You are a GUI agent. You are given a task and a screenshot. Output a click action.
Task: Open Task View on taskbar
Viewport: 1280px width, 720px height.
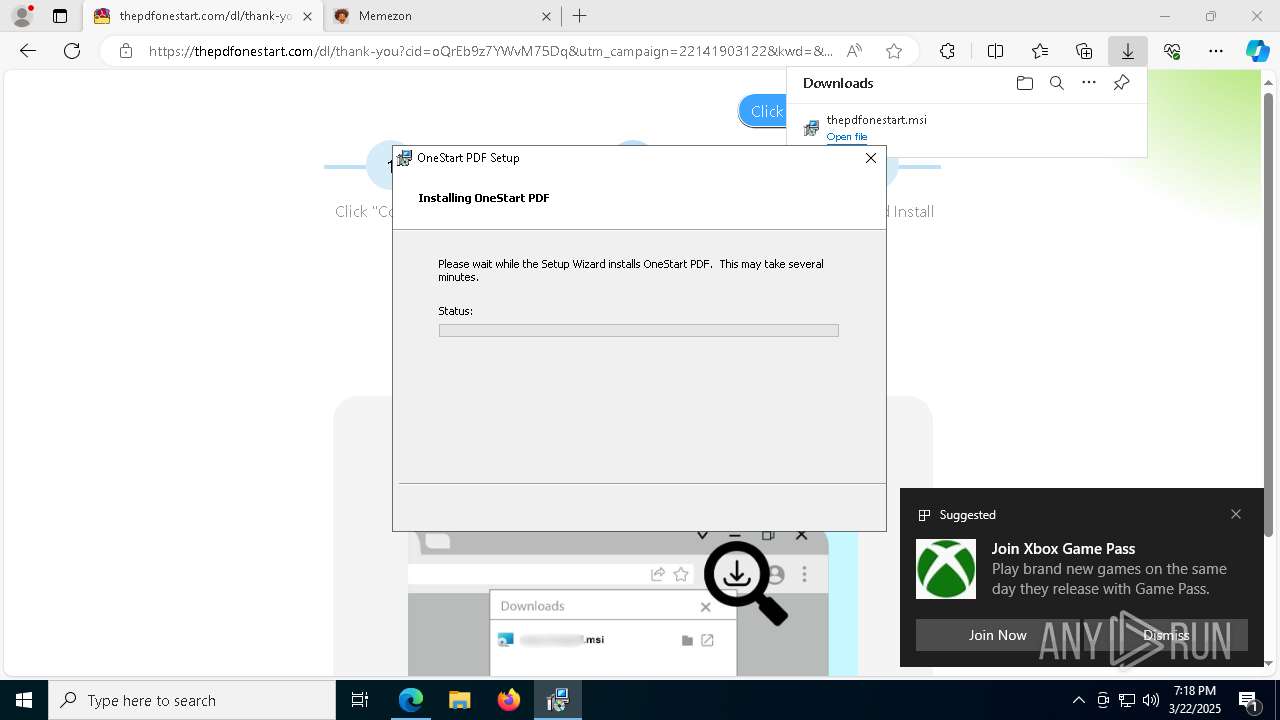pyautogui.click(x=360, y=700)
